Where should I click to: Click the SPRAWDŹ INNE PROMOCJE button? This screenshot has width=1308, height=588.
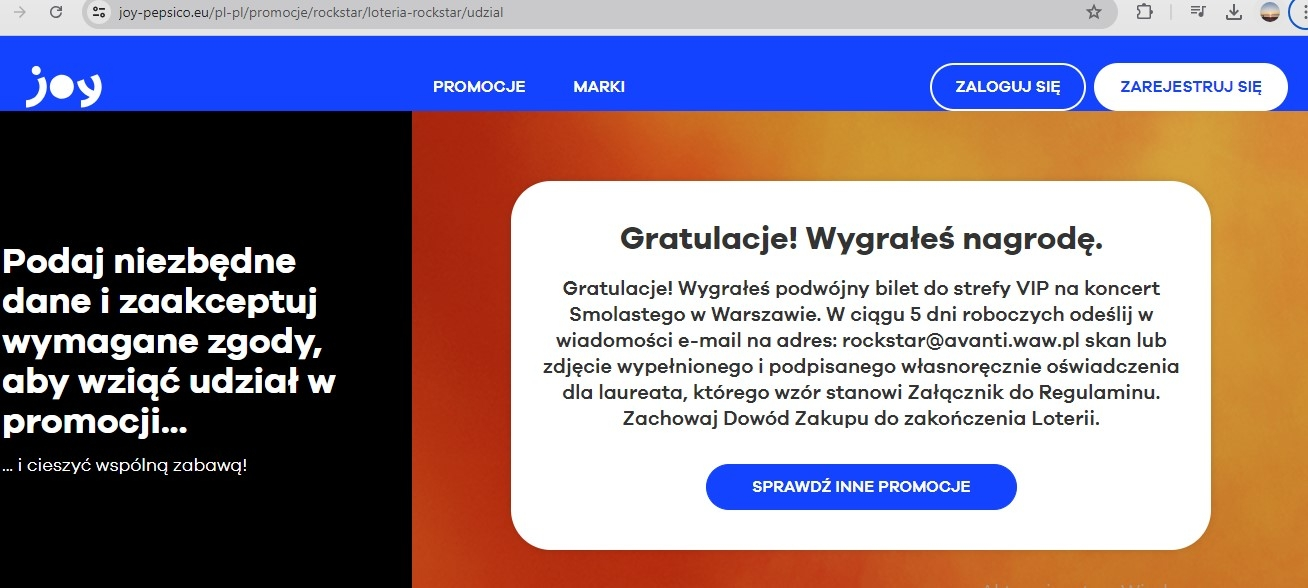click(861, 487)
